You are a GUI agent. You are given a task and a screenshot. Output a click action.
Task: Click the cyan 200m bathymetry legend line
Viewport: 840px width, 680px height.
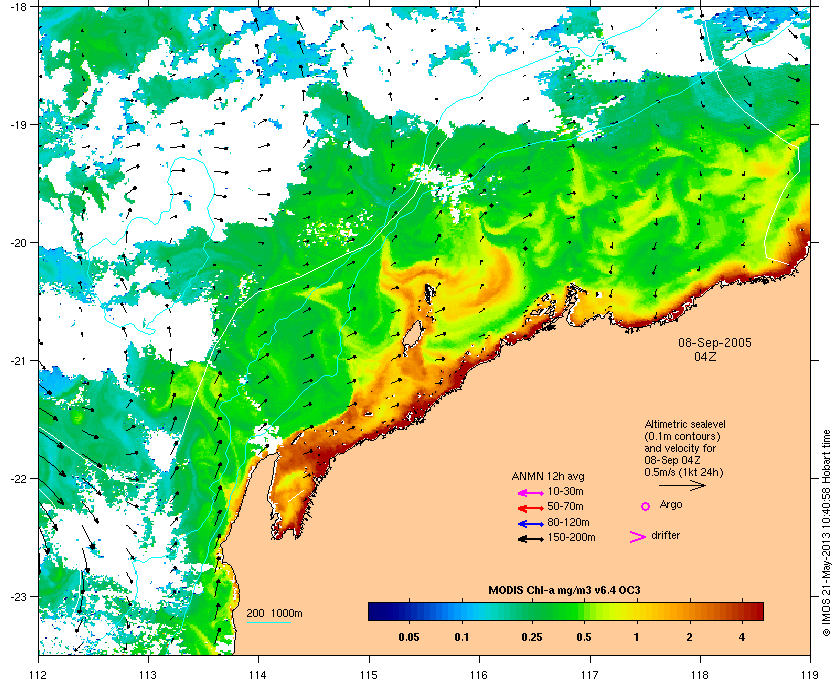point(269,622)
